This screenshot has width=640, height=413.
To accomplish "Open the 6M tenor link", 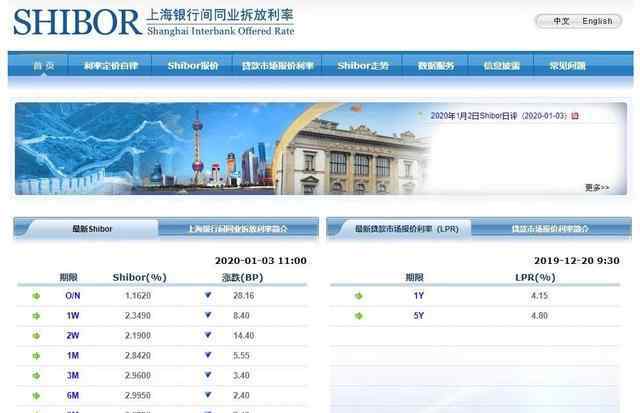I will pyautogui.click(x=73, y=395).
